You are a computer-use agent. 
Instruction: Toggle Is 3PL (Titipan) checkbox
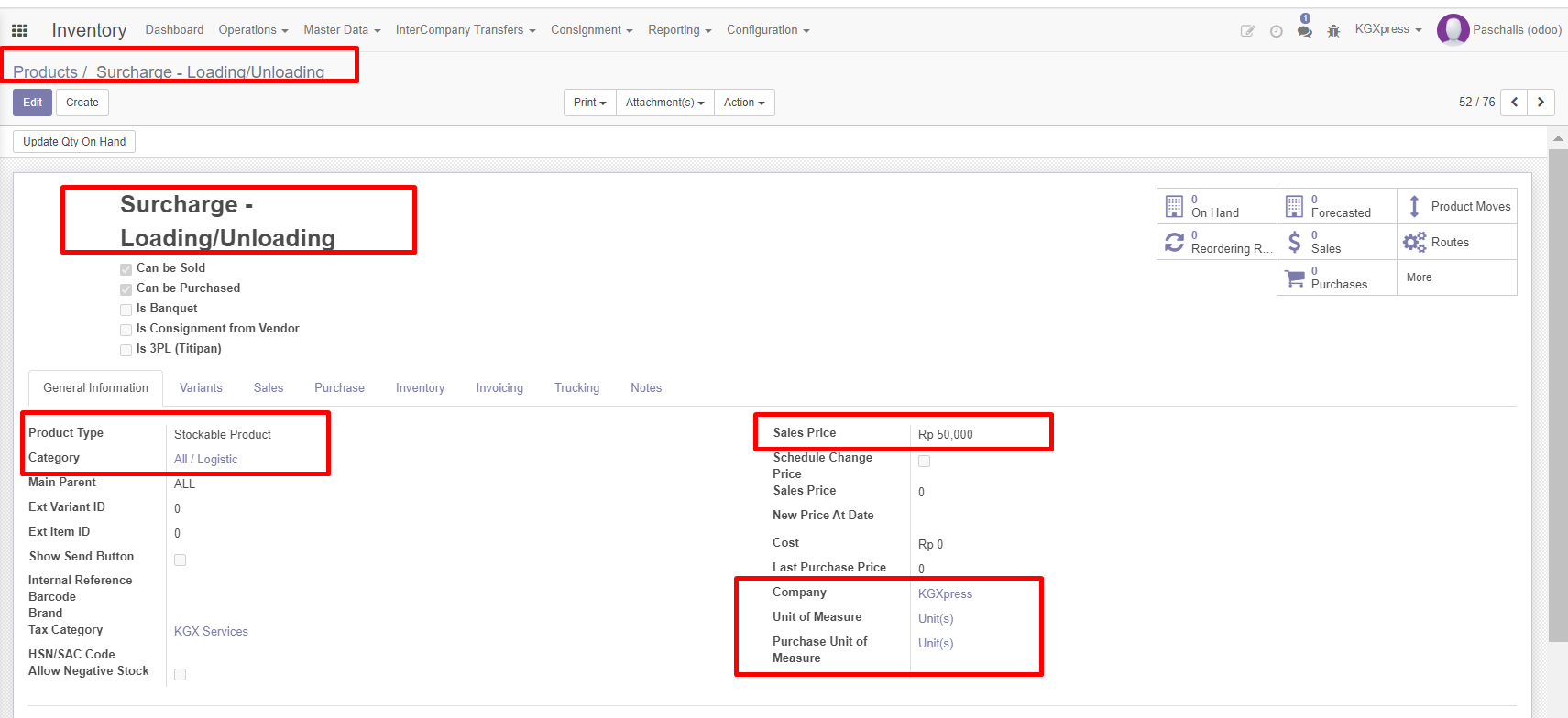126,350
